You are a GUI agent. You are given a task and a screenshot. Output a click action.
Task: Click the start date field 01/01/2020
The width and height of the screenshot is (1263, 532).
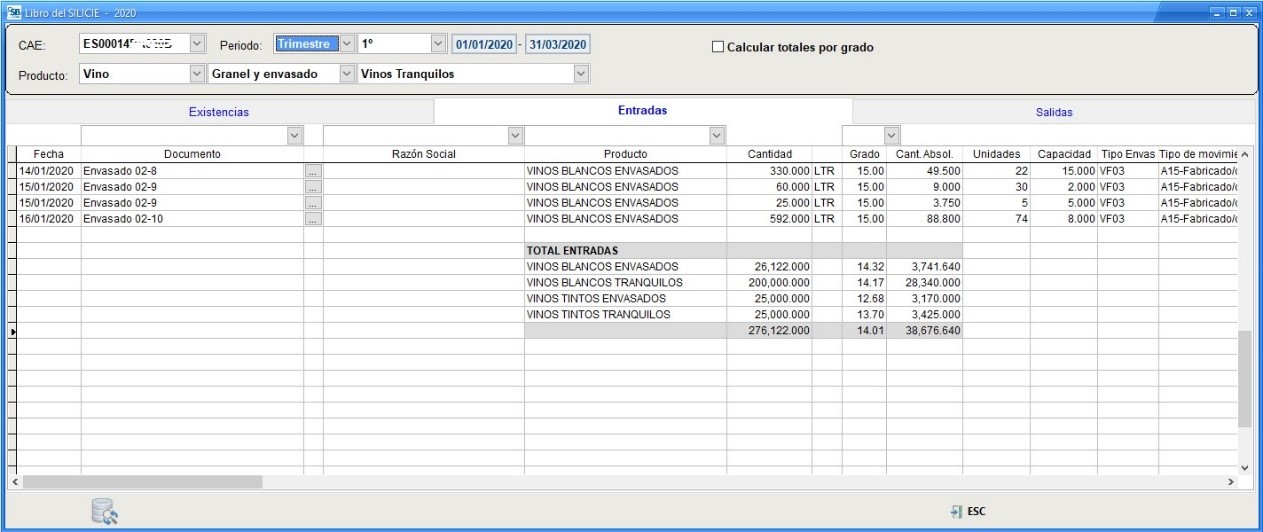pyautogui.click(x=486, y=45)
